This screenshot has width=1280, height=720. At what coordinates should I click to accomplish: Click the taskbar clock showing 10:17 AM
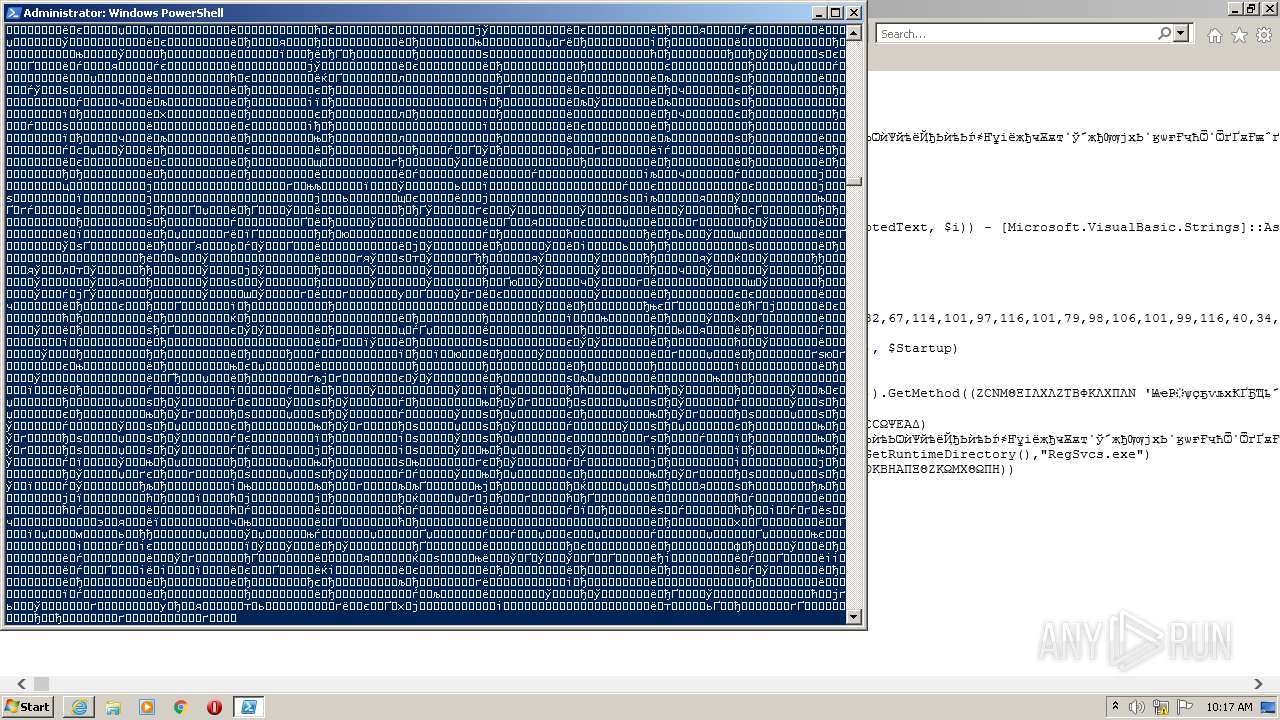[1229, 707]
